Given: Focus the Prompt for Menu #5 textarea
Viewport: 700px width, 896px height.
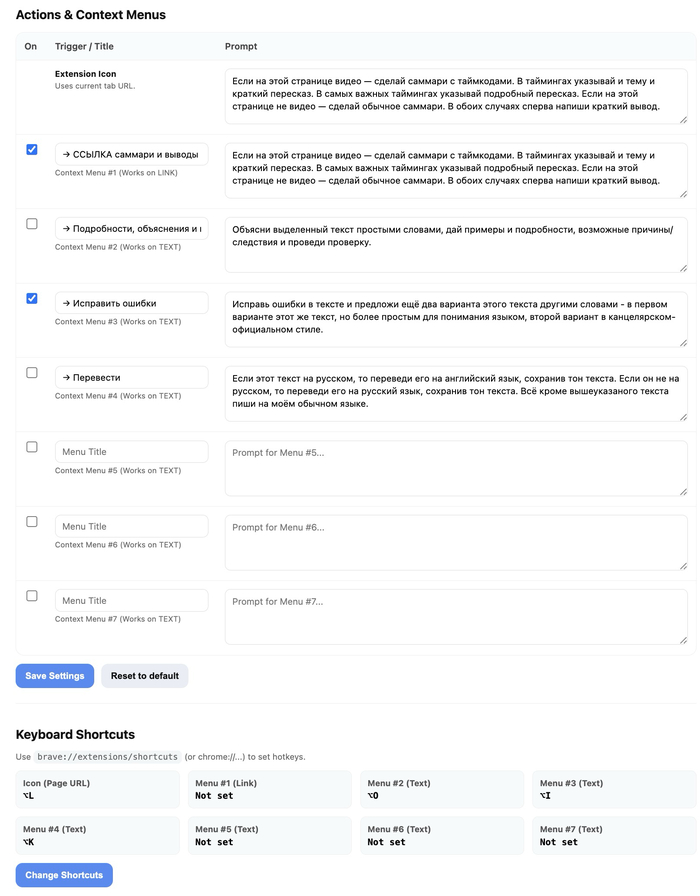Looking at the screenshot, I should (455, 467).
